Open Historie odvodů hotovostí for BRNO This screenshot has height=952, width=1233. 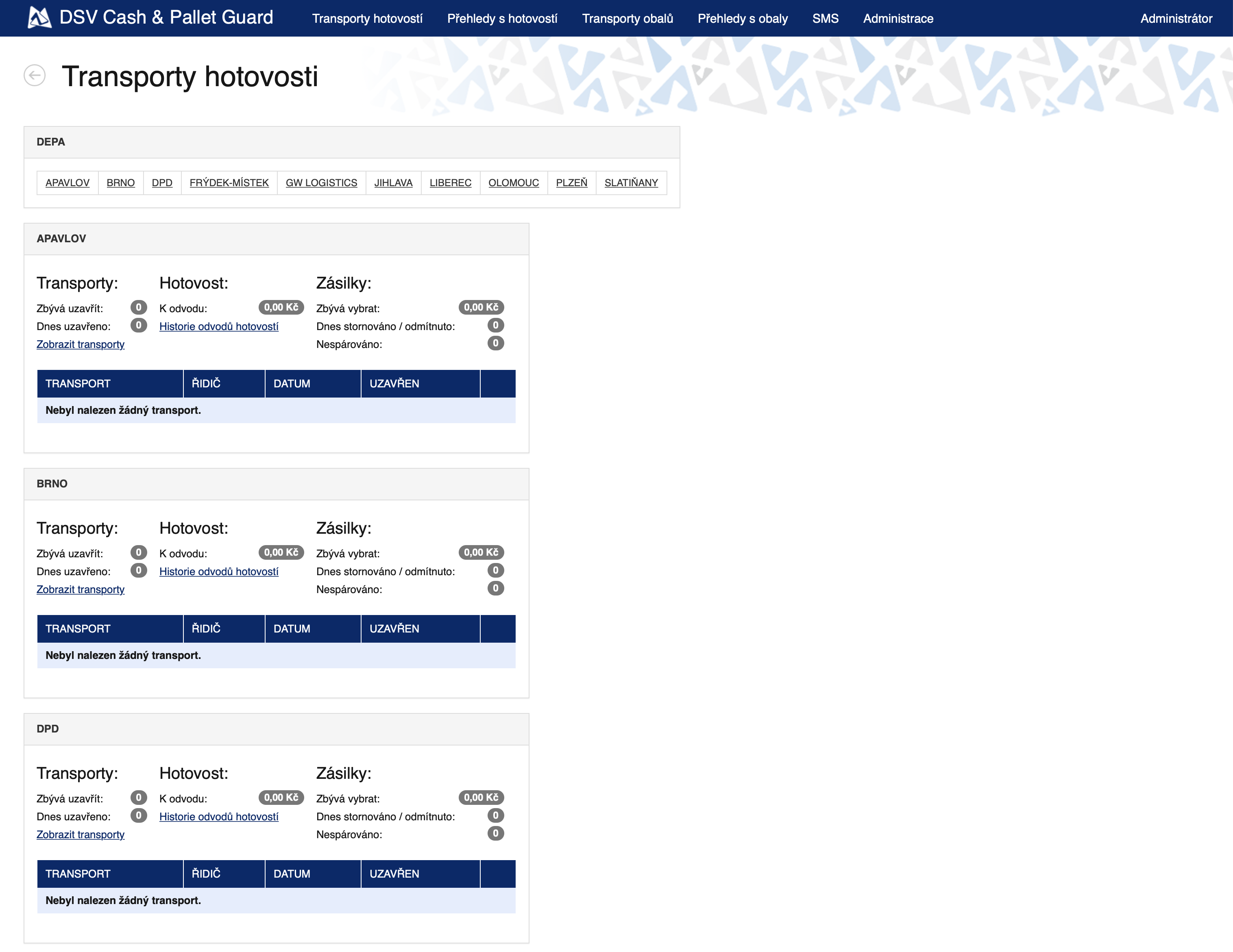218,572
